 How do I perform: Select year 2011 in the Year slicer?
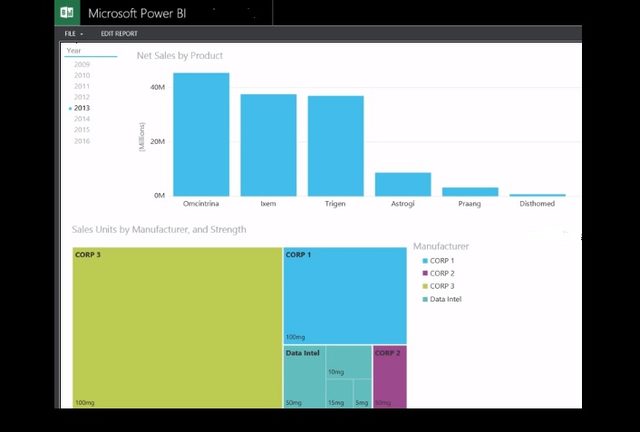[x=82, y=86]
